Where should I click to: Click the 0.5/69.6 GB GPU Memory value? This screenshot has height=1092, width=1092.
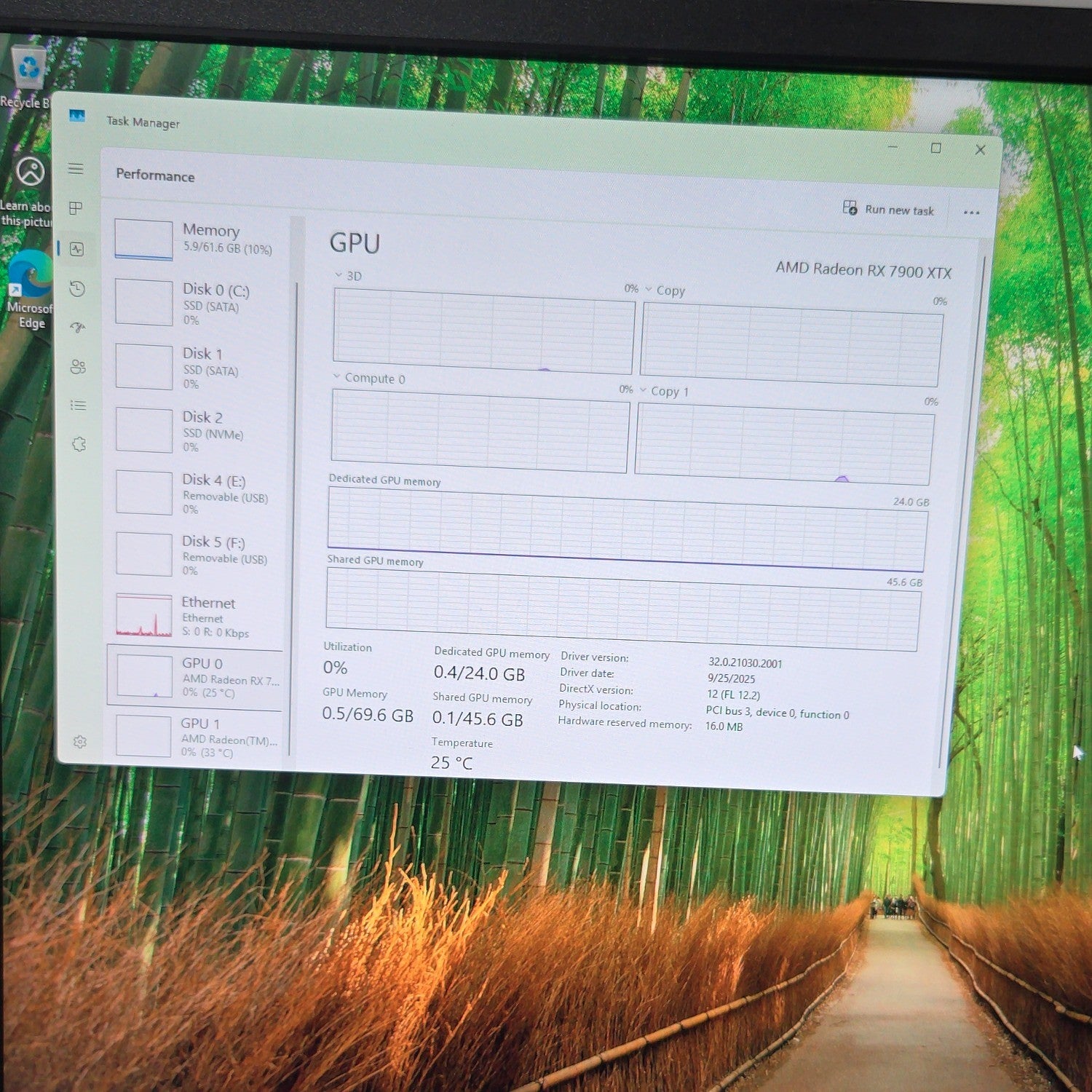click(368, 715)
